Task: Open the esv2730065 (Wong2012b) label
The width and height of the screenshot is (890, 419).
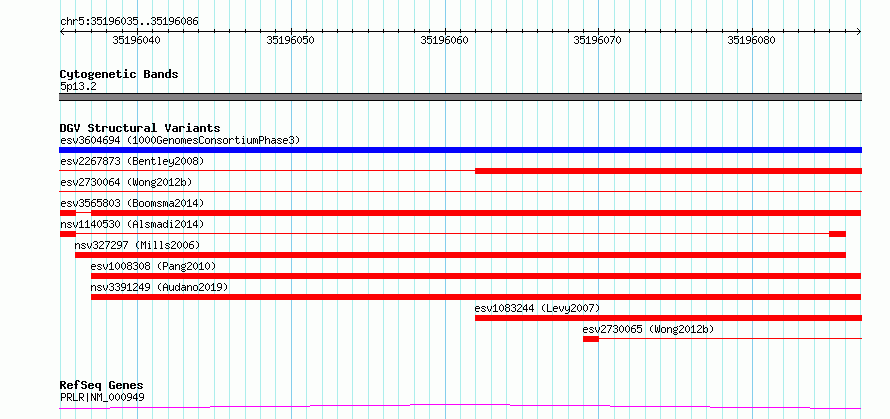Action: point(648,329)
